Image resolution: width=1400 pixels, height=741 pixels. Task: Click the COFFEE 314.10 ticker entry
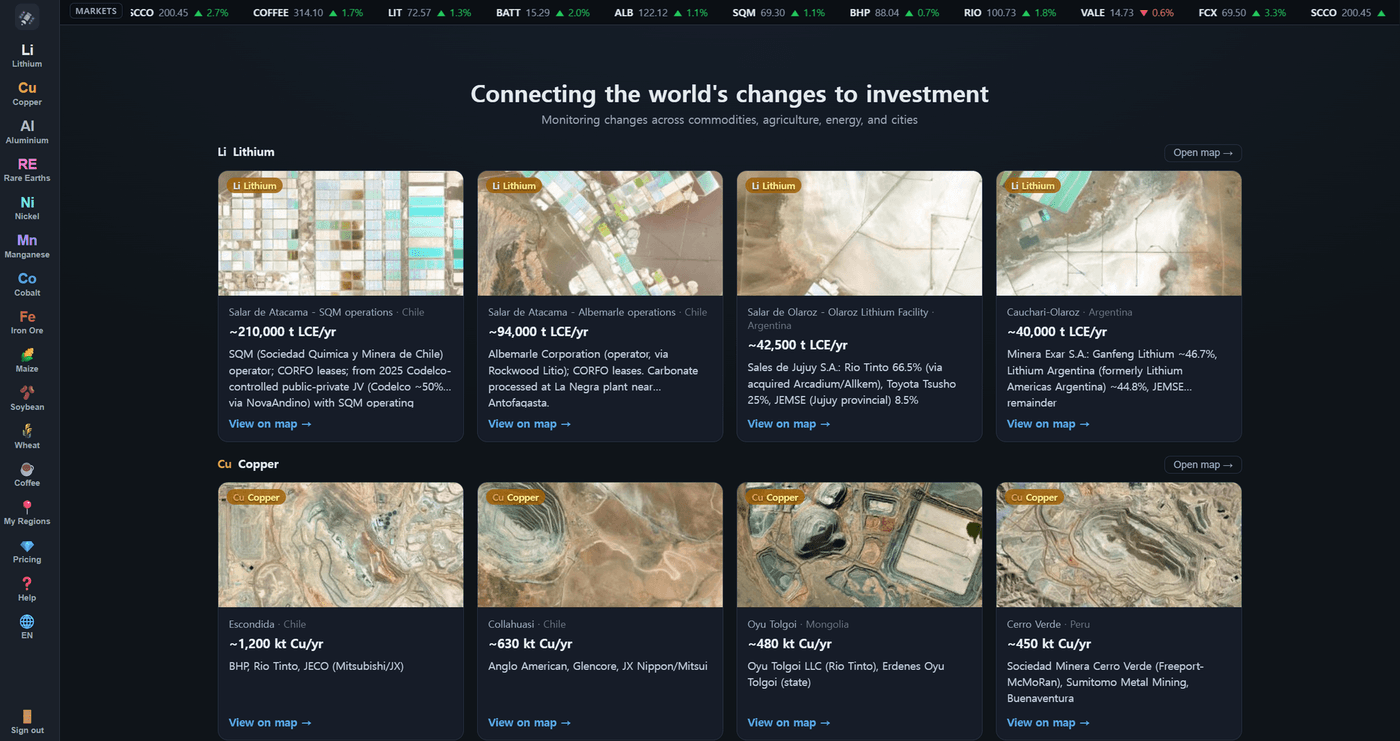(308, 13)
